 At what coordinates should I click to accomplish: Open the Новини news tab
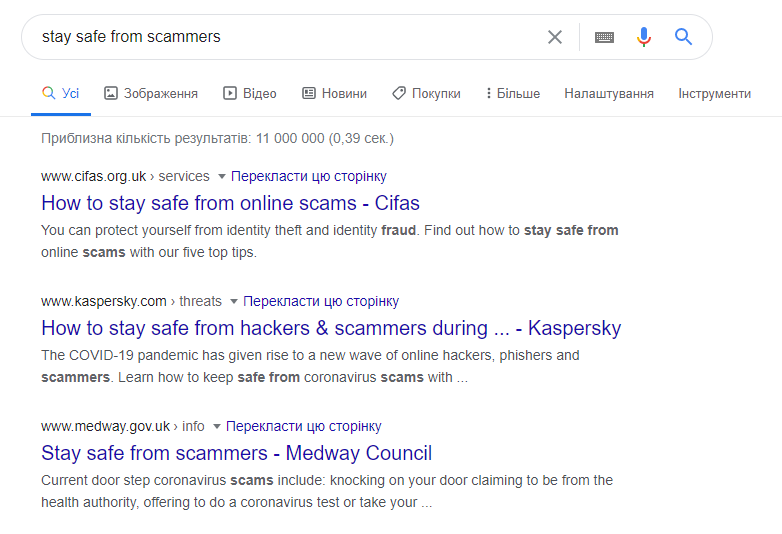coord(334,93)
